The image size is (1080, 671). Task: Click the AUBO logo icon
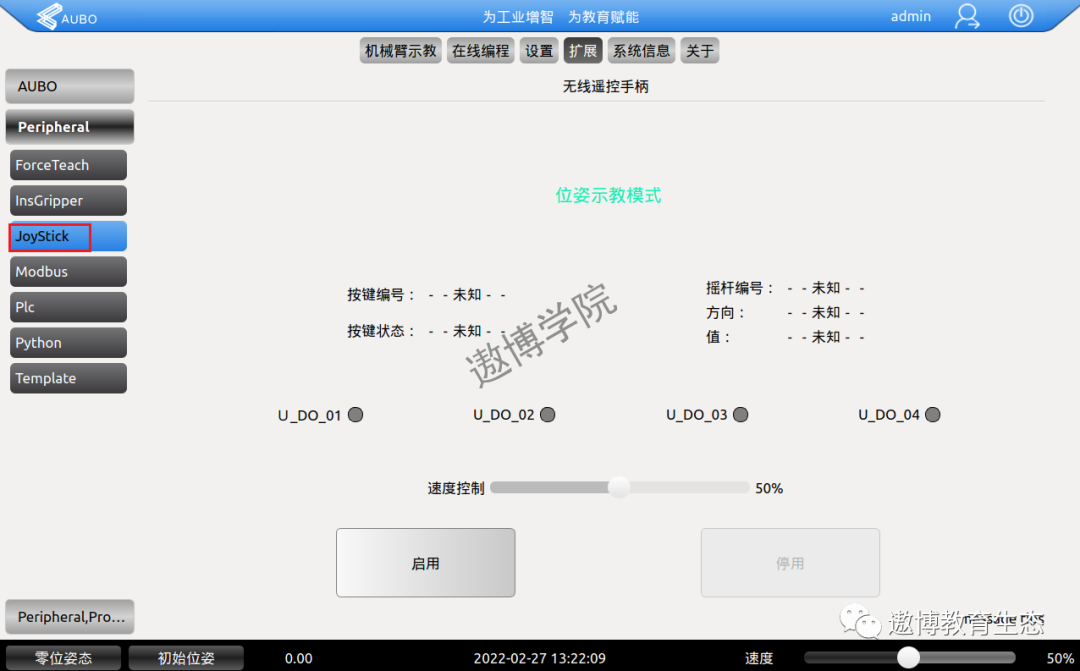point(49,17)
